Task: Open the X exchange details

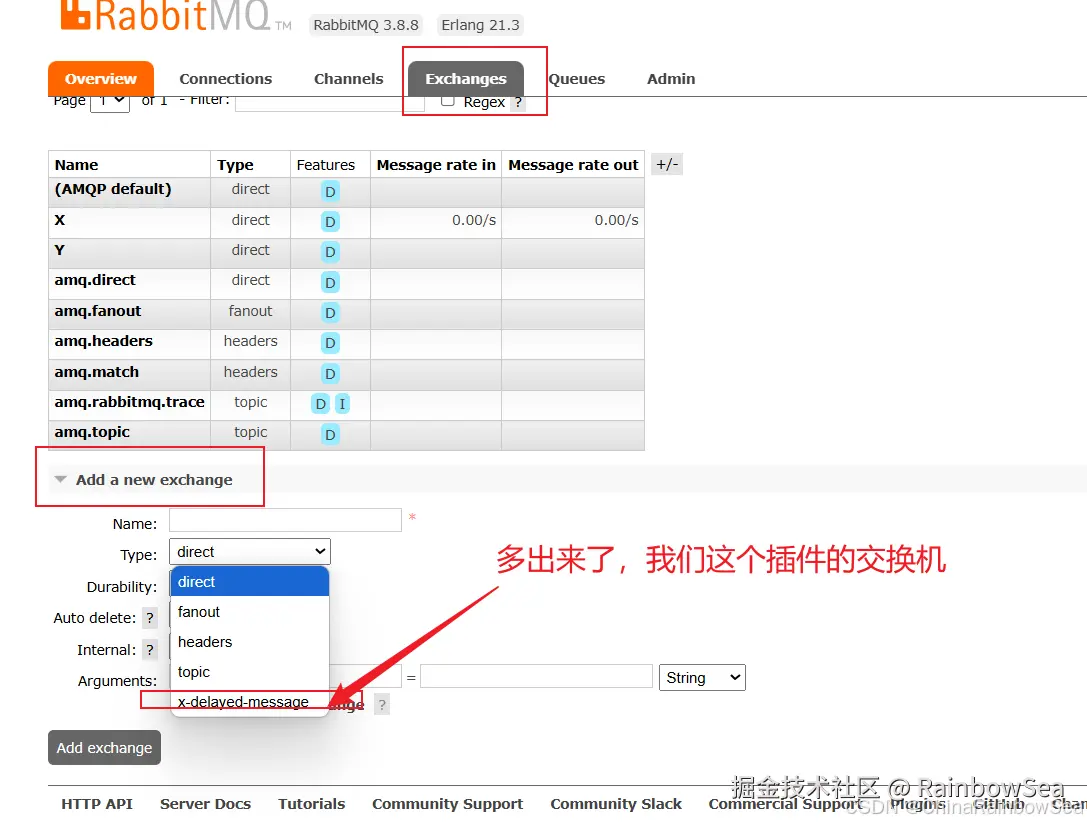Action: pos(60,220)
